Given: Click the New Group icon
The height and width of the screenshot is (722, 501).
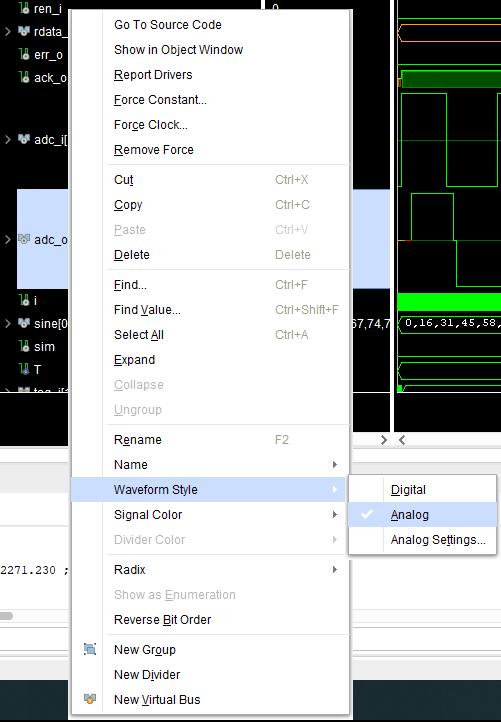Looking at the screenshot, I should [x=90, y=649].
